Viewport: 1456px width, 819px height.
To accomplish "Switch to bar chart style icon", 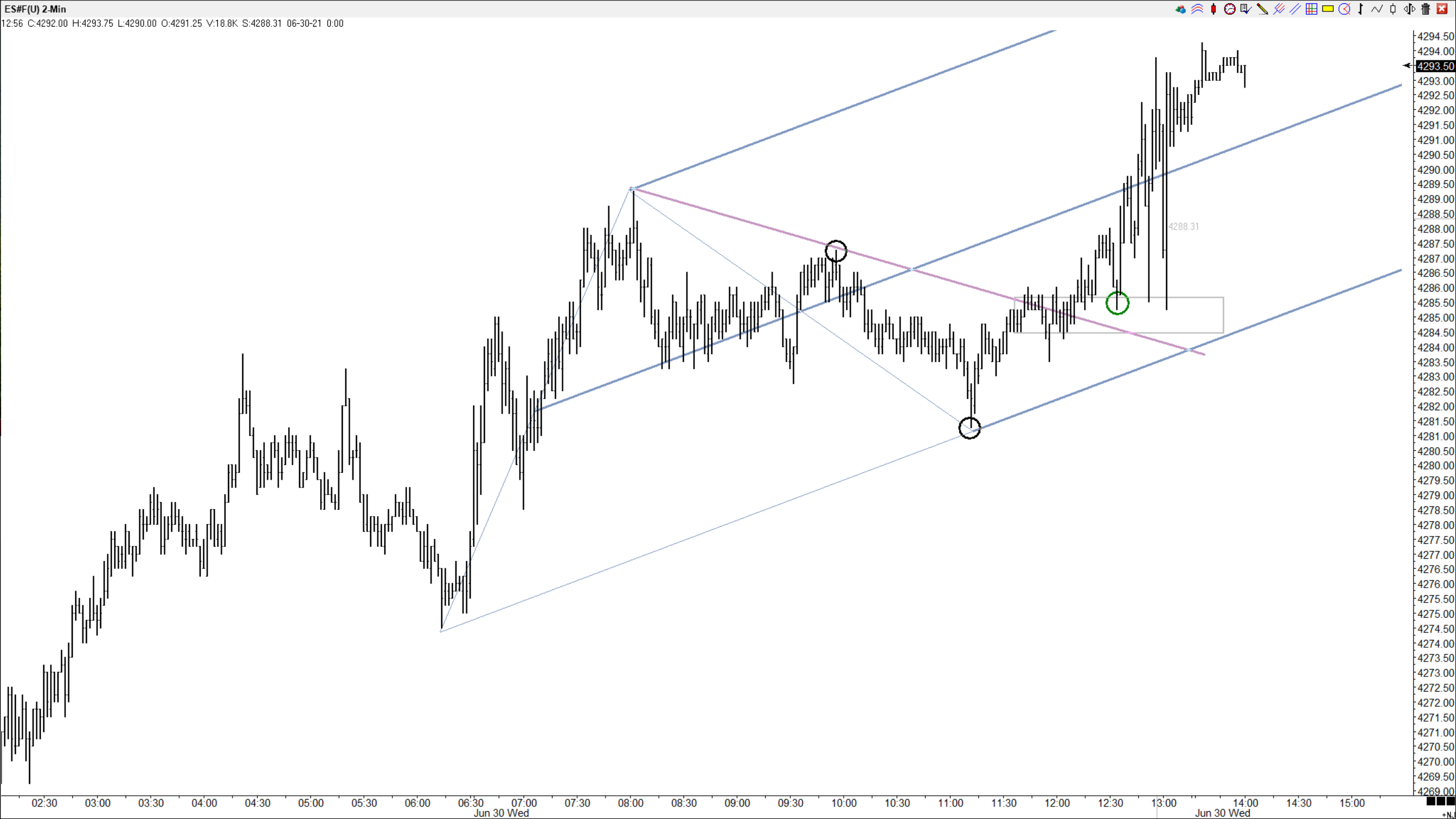I will [1360, 9].
